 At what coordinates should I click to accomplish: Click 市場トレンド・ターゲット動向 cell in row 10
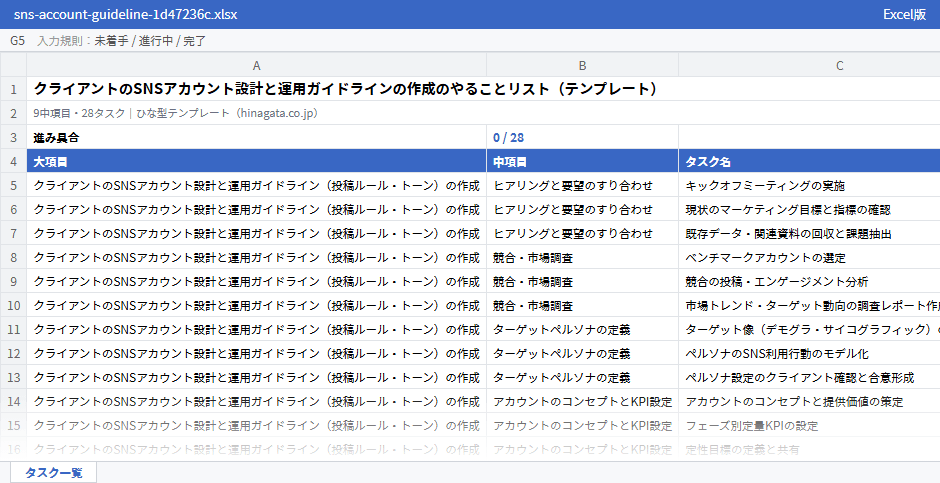[x=809, y=305]
